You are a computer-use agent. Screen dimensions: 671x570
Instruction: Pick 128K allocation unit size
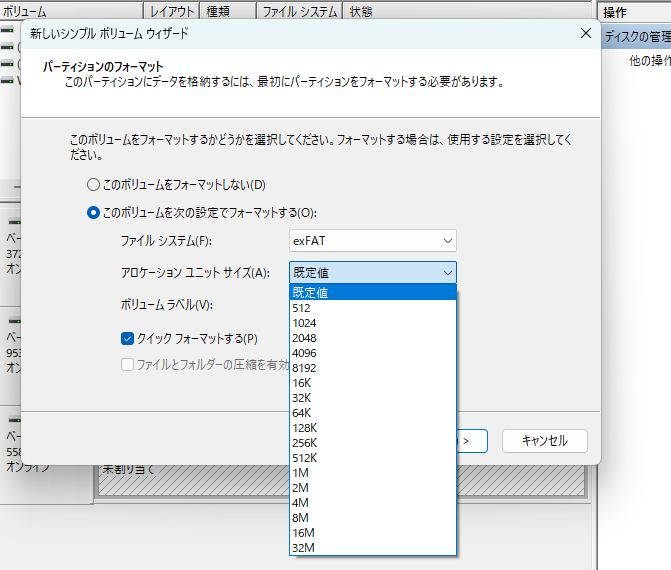373,428
